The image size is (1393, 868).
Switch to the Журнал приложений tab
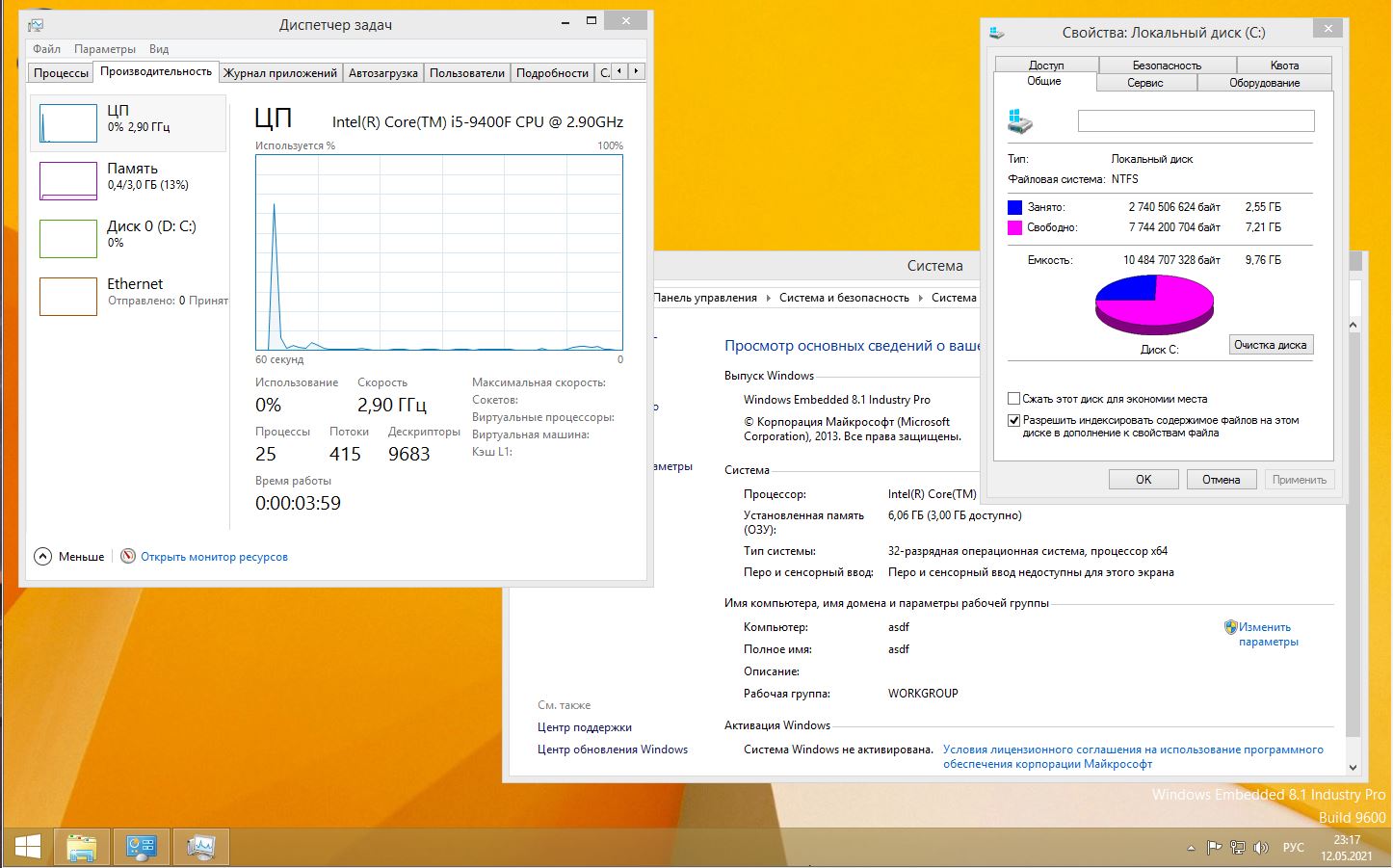(280, 73)
